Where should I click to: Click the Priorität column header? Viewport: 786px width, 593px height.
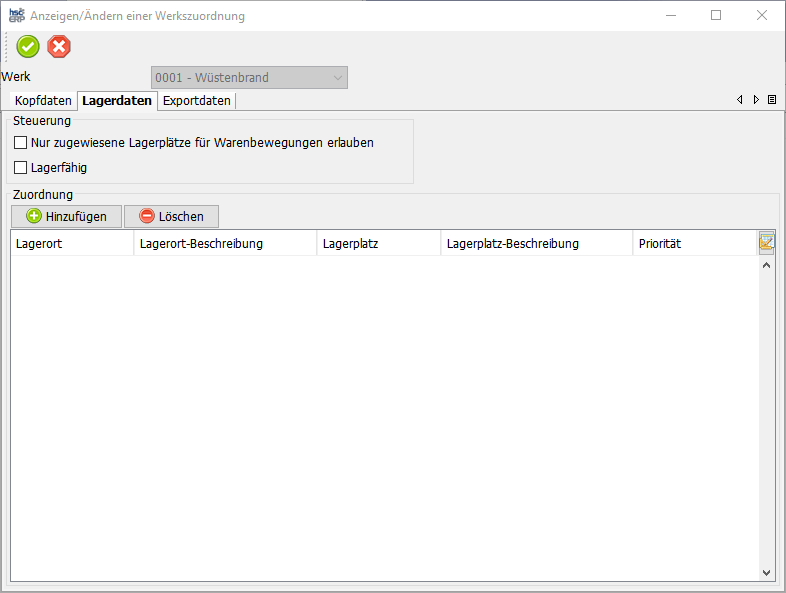coord(694,244)
